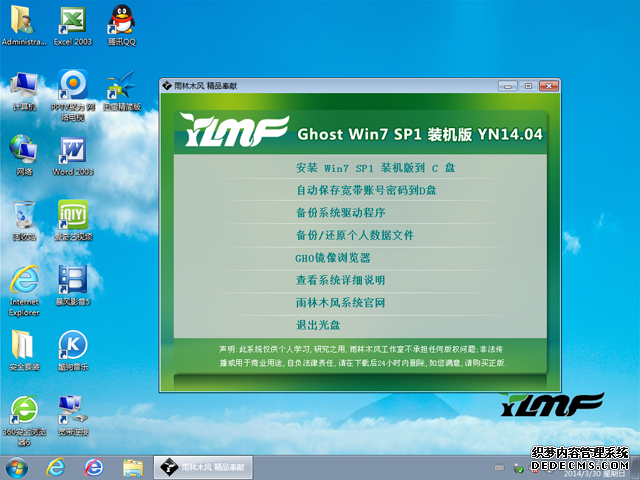The image size is (640, 480).
Task: Launch the GHO镜像浏览器 entry
Action: [x=333, y=258]
